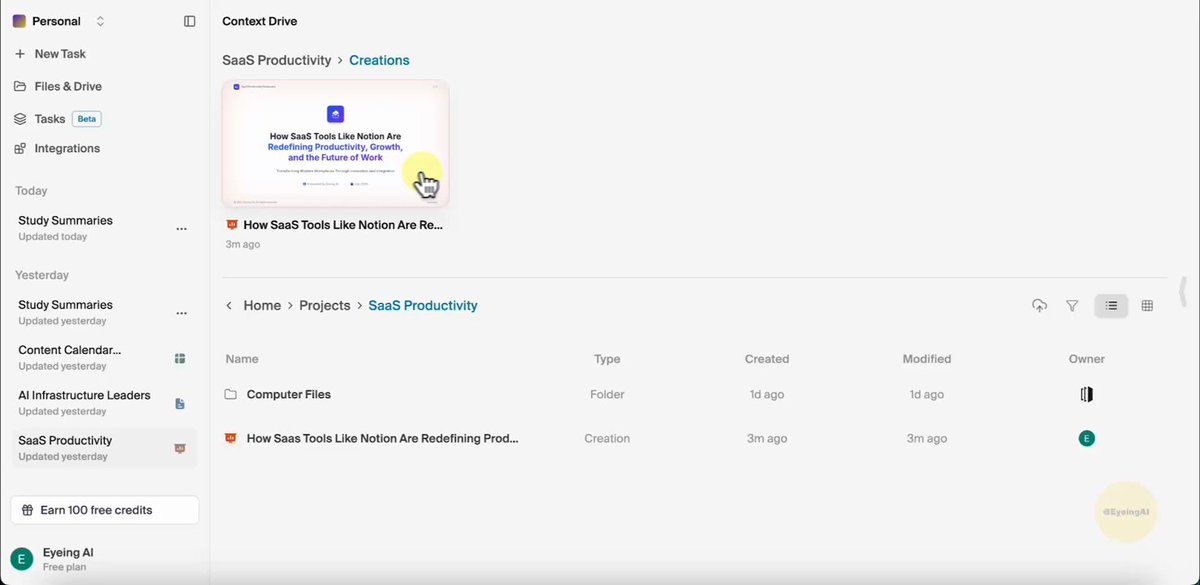This screenshot has width=1200, height=585.
Task: Open options menu for today's Study Summaries
Action: tap(181, 229)
